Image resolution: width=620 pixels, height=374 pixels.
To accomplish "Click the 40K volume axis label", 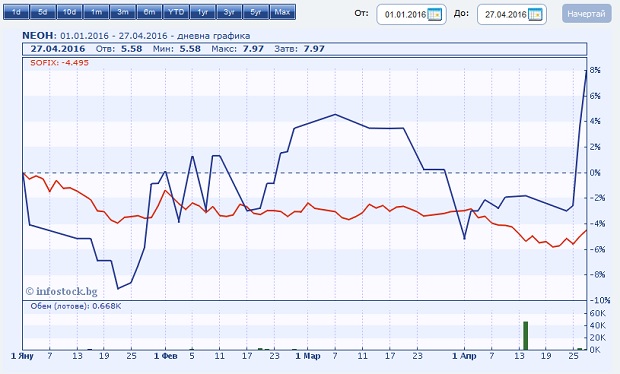I will tap(597, 326).
